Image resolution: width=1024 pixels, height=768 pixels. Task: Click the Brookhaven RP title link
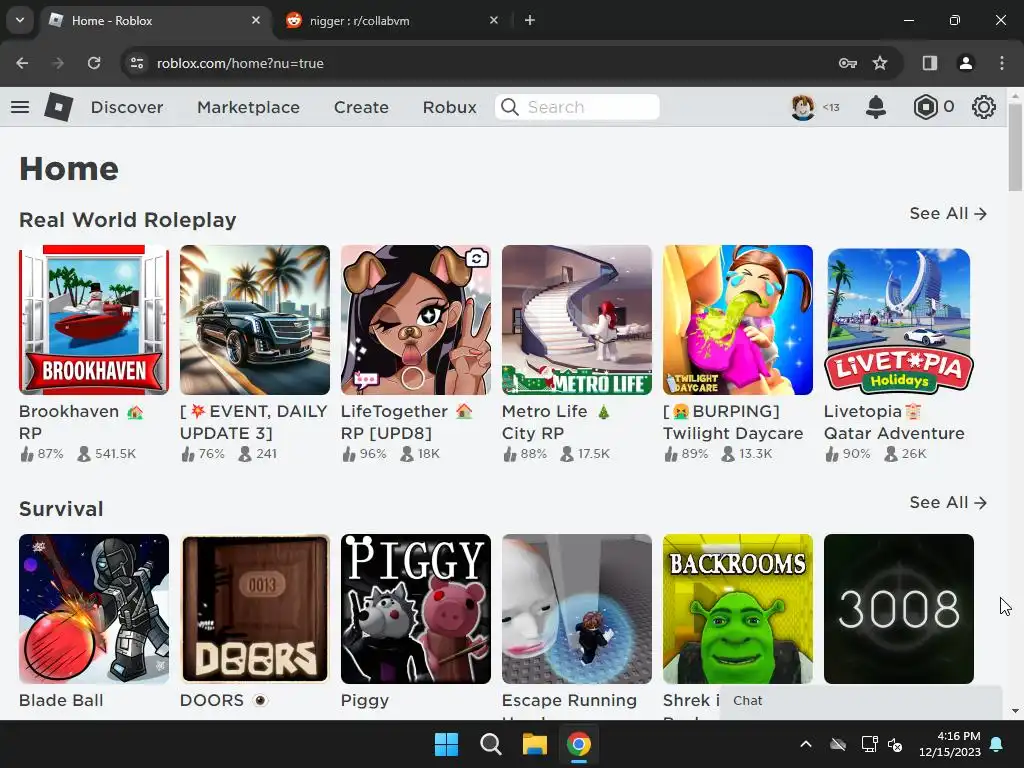pyautogui.click(x=81, y=422)
